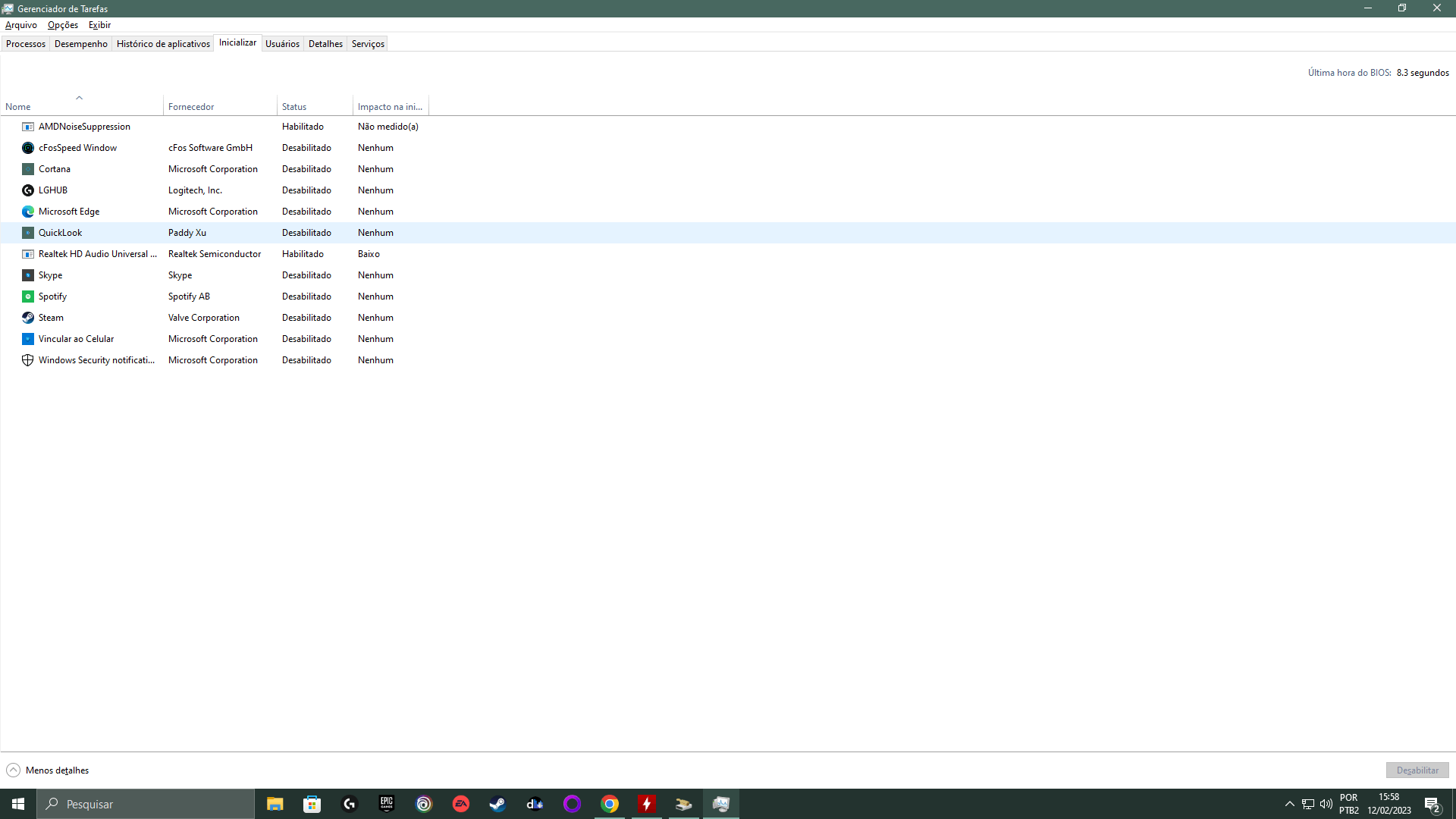Open the red lightning-bolt taskbar app
This screenshot has width=1456, height=819.
(x=647, y=804)
